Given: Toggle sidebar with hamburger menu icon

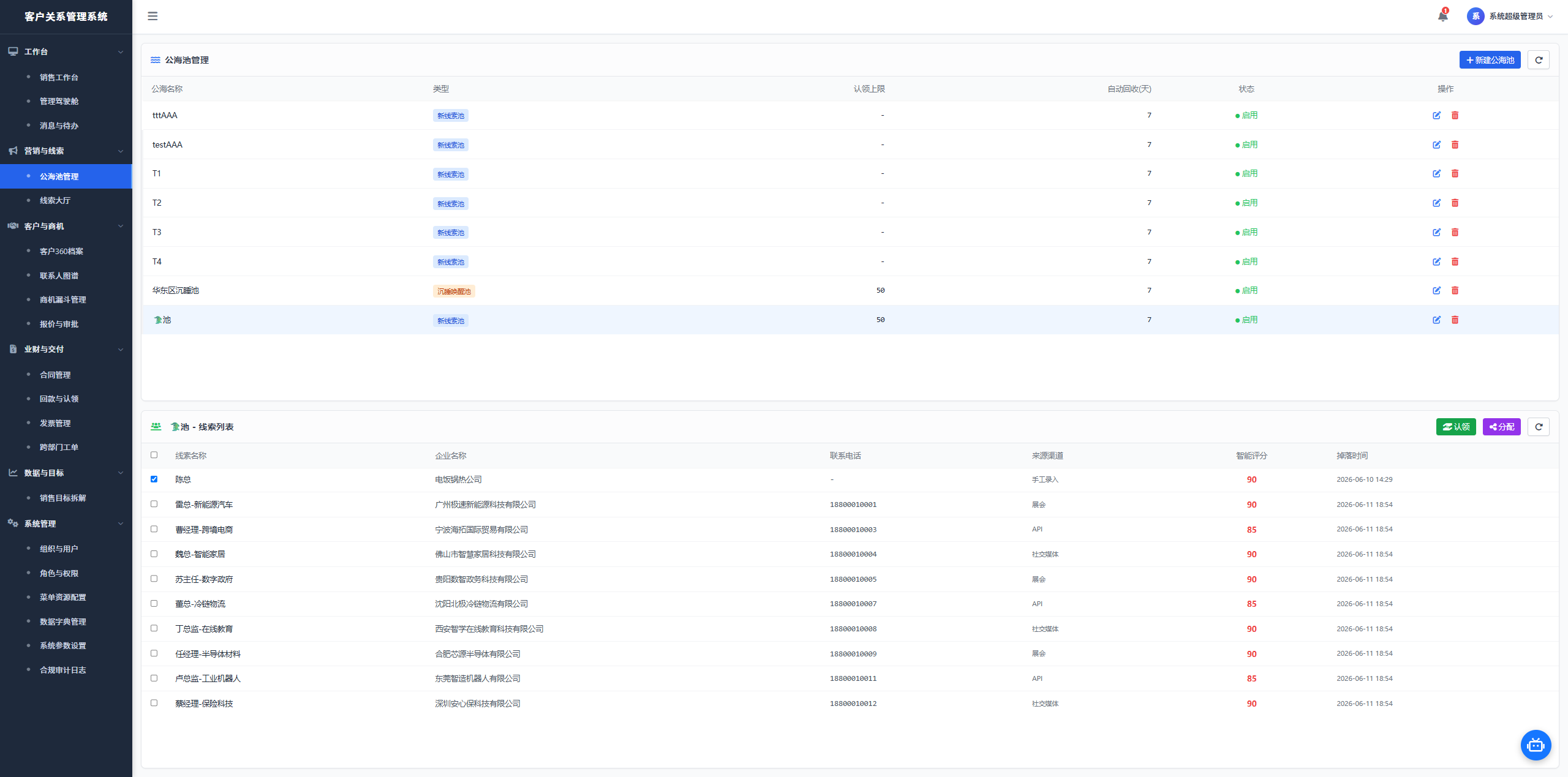Looking at the screenshot, I should [x=153, y=16].
